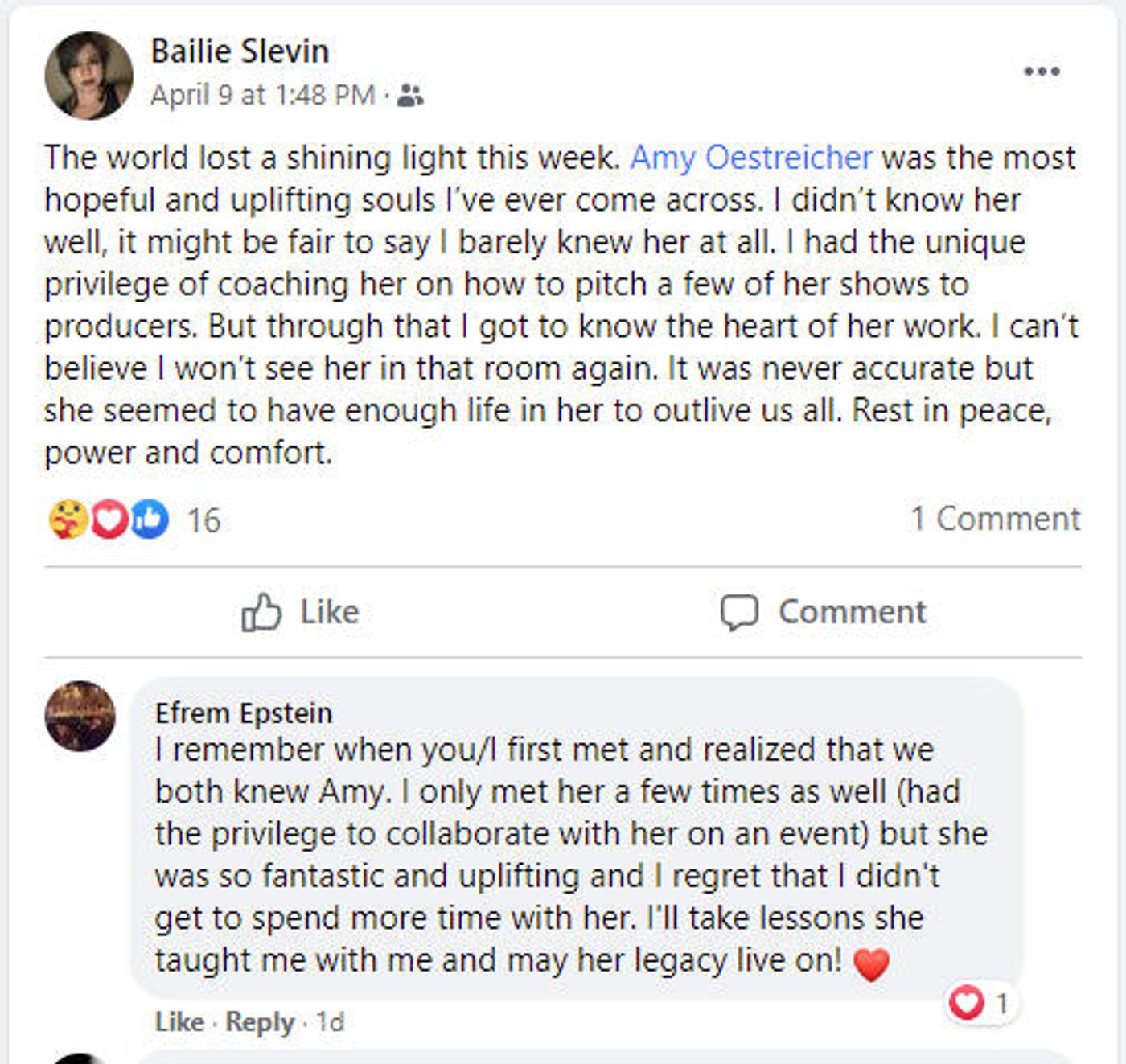Click red heart emoji ending Efrem's comment text

[871, 963]
